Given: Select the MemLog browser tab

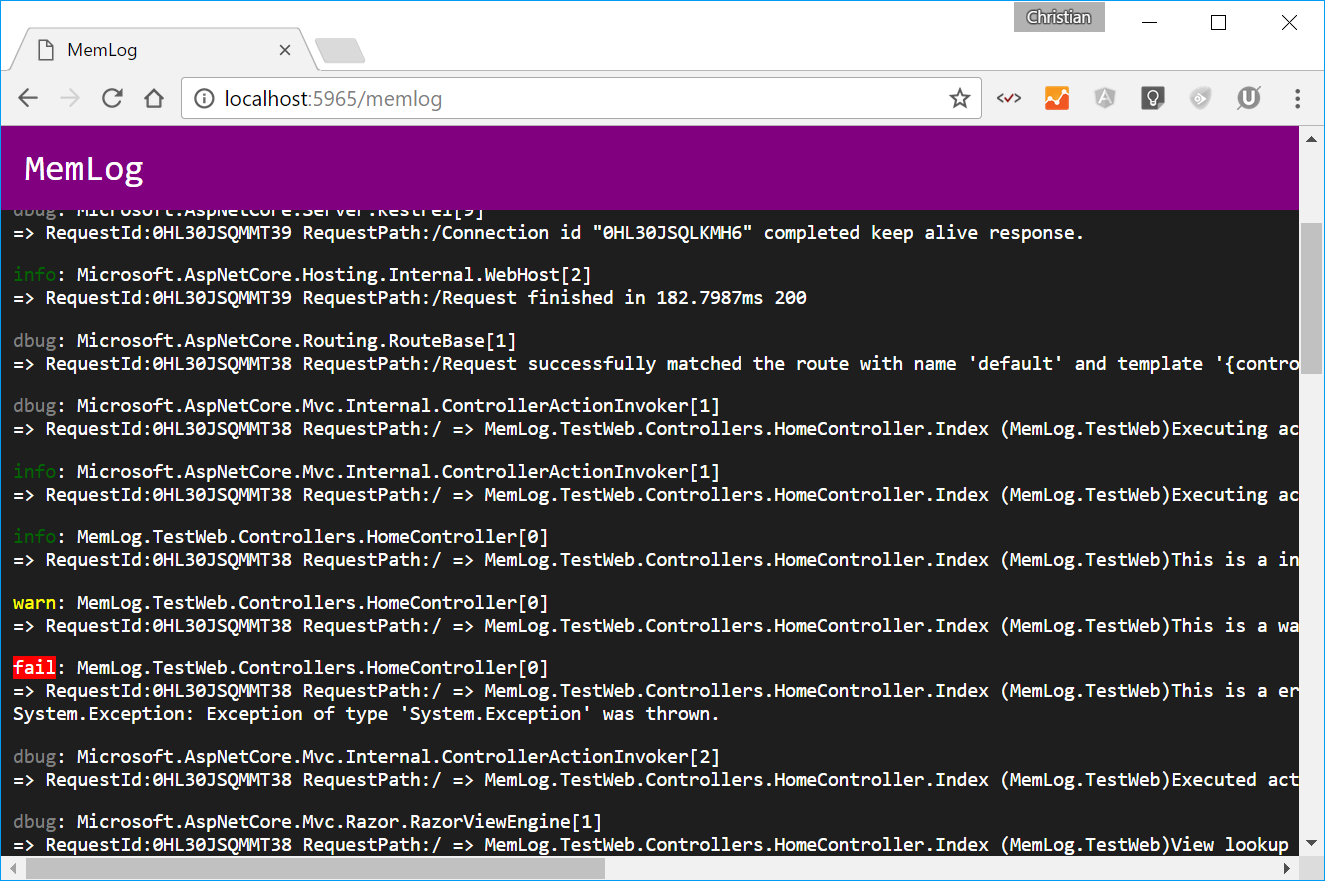Looking at the screenshot, I should [162, 50].
